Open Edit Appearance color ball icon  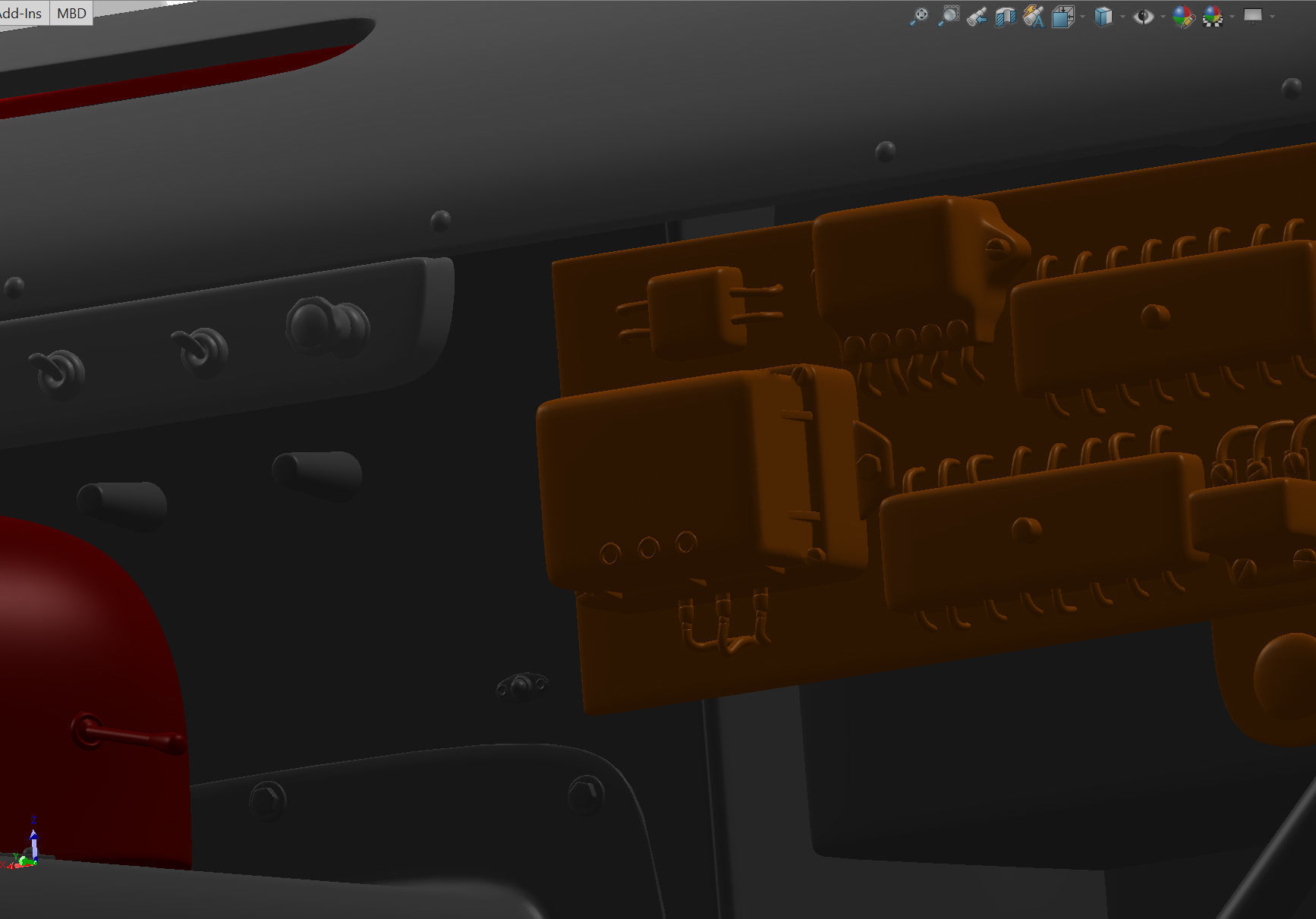(1183, 16)
